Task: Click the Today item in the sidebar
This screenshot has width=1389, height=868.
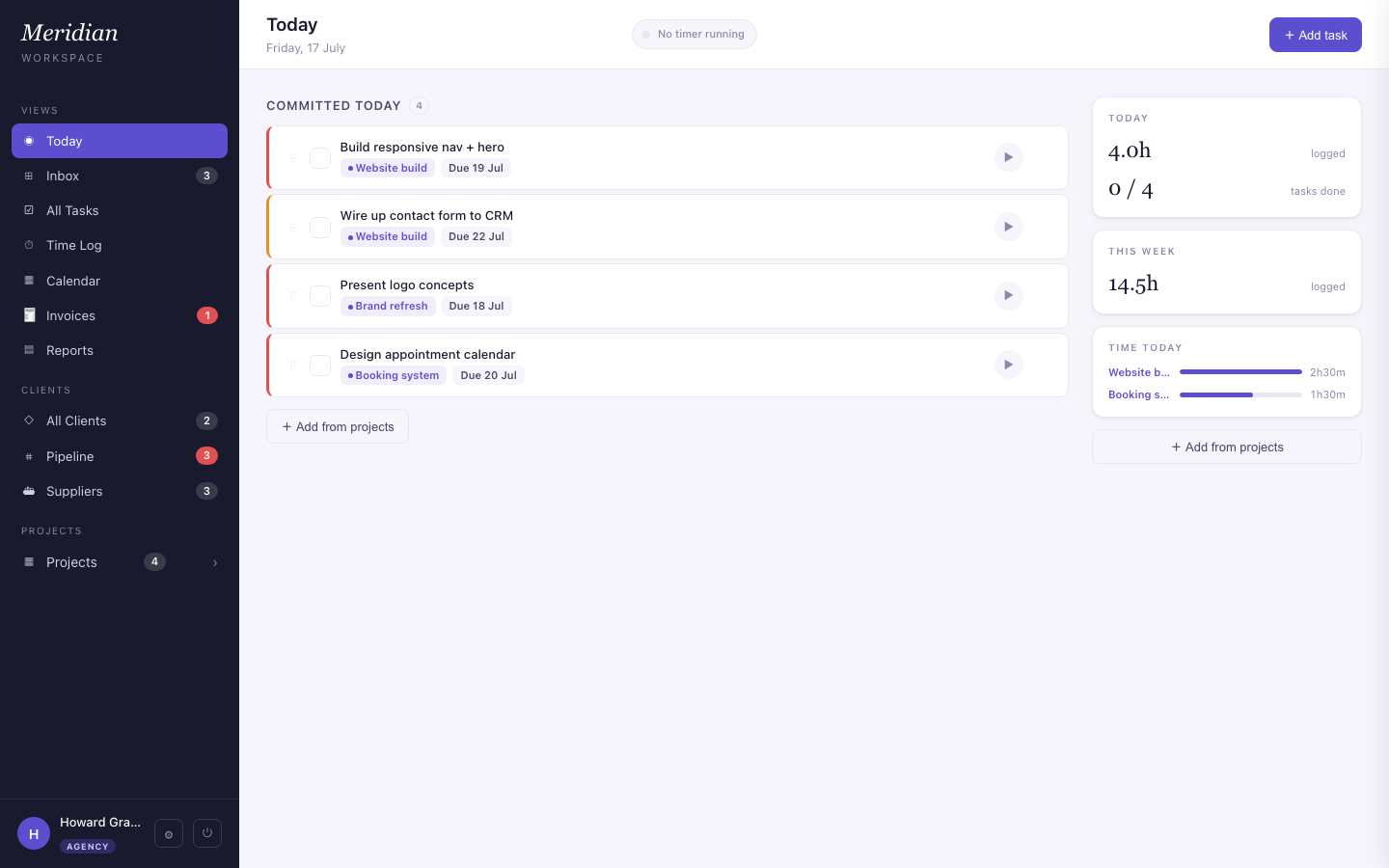Action: (x=120, y=141)
